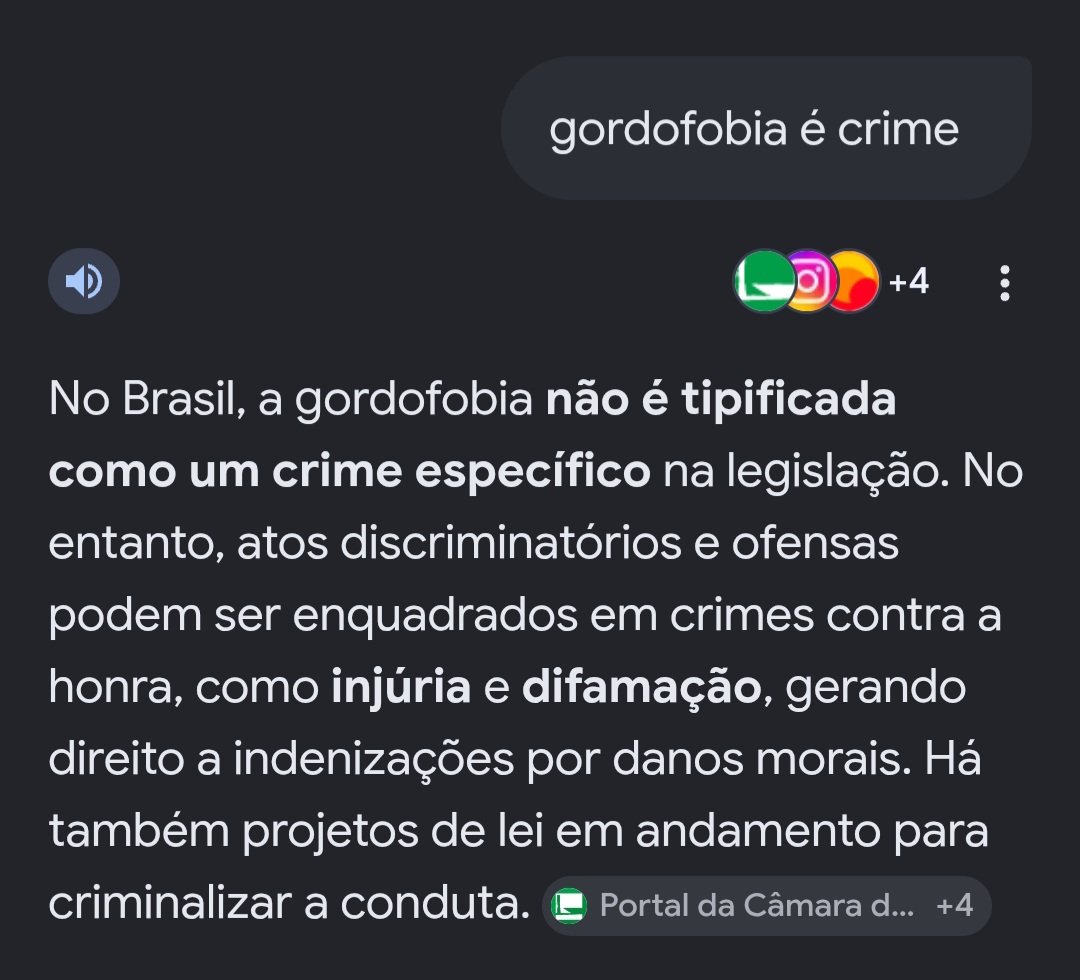Click the text 'criminalizar a conduta.'
Image resolution: width=1080 pixels, height=980 pixels.
coord(289,903)
